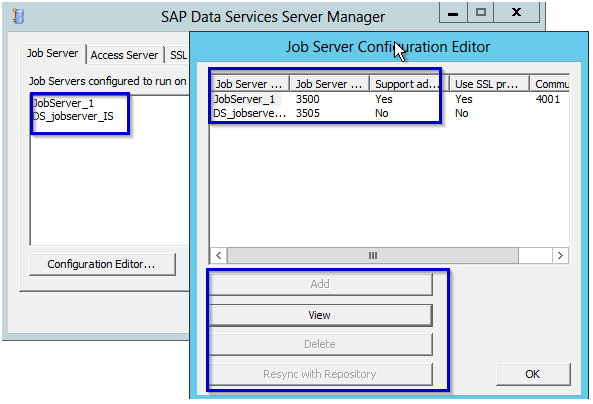
Task: Click the Job Server name column header
Action: click(250, 84)
